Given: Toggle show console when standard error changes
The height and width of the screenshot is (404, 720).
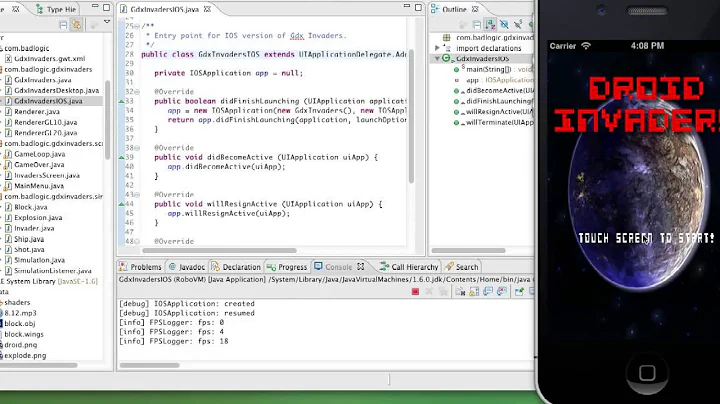Looking at the screenshot, I should 501,292.
